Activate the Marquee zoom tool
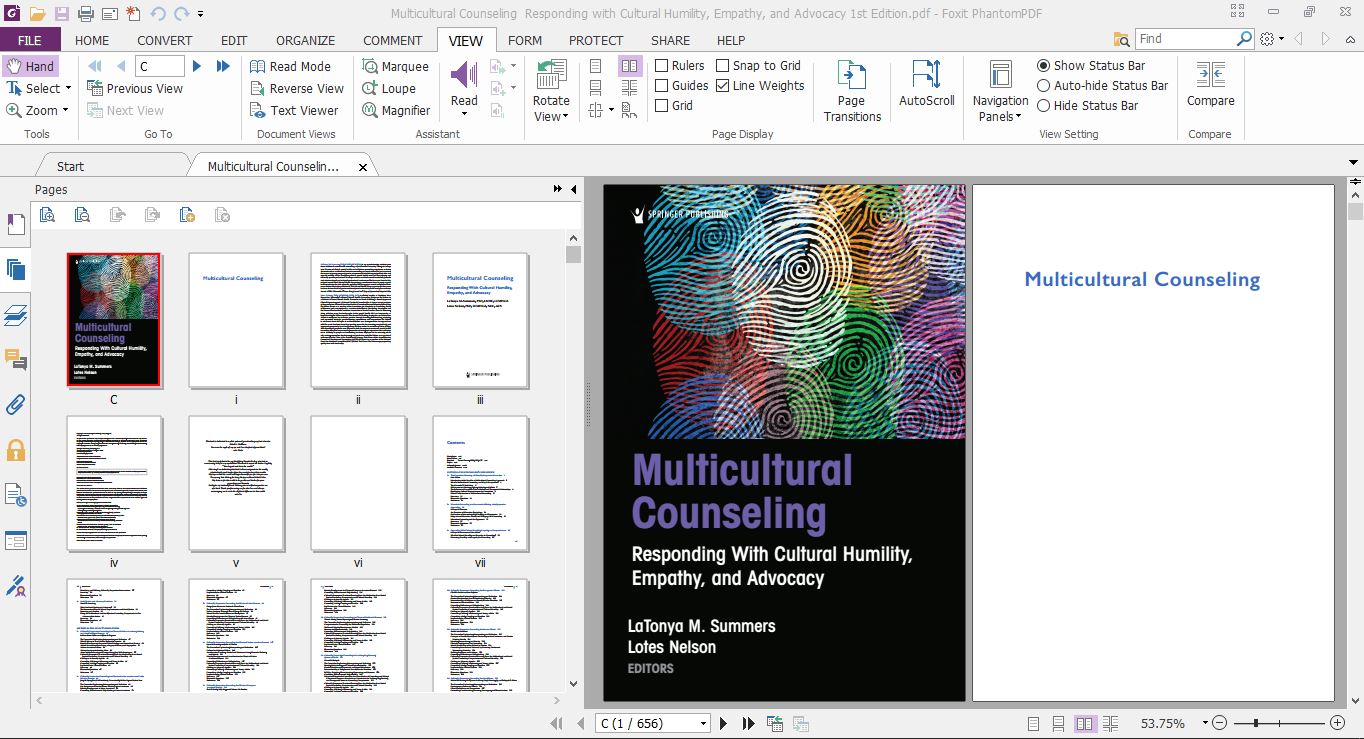Screen dimensions: 1364x739 tap(395, 66)
